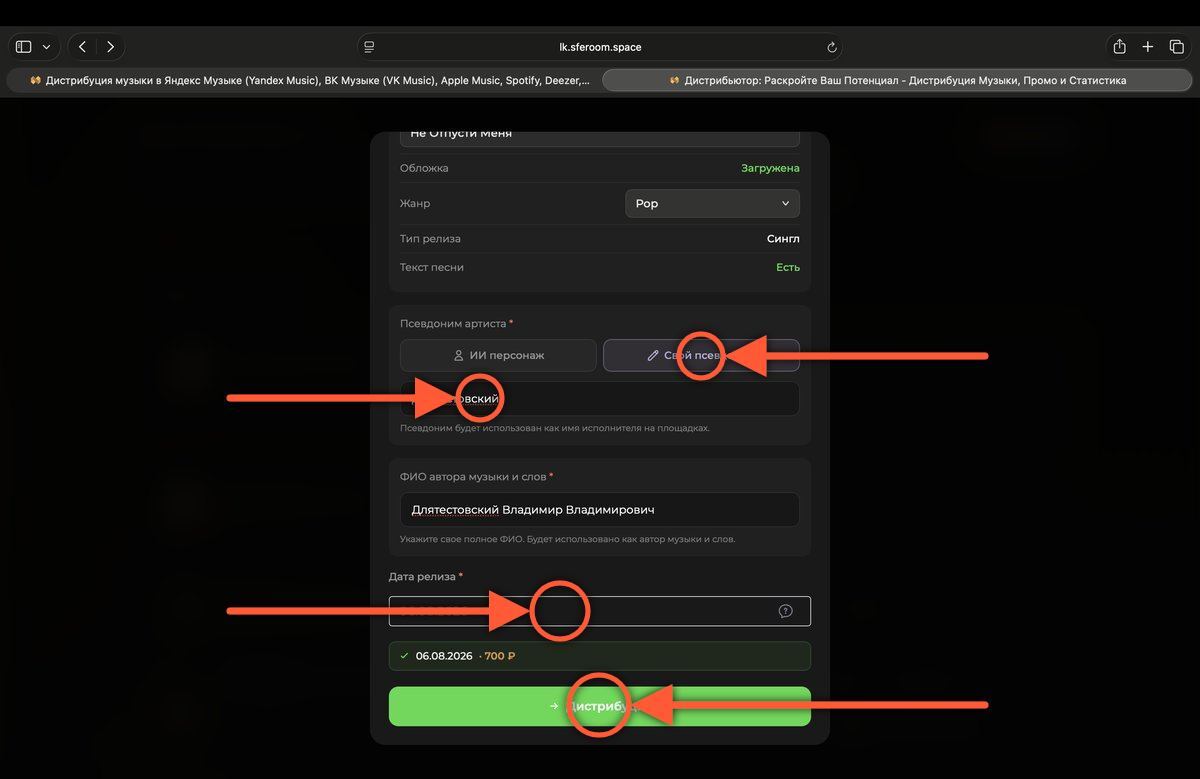Open a new tab with the plus icon
Viewport: 1200px width, 779px height.
coord(1148,47)
